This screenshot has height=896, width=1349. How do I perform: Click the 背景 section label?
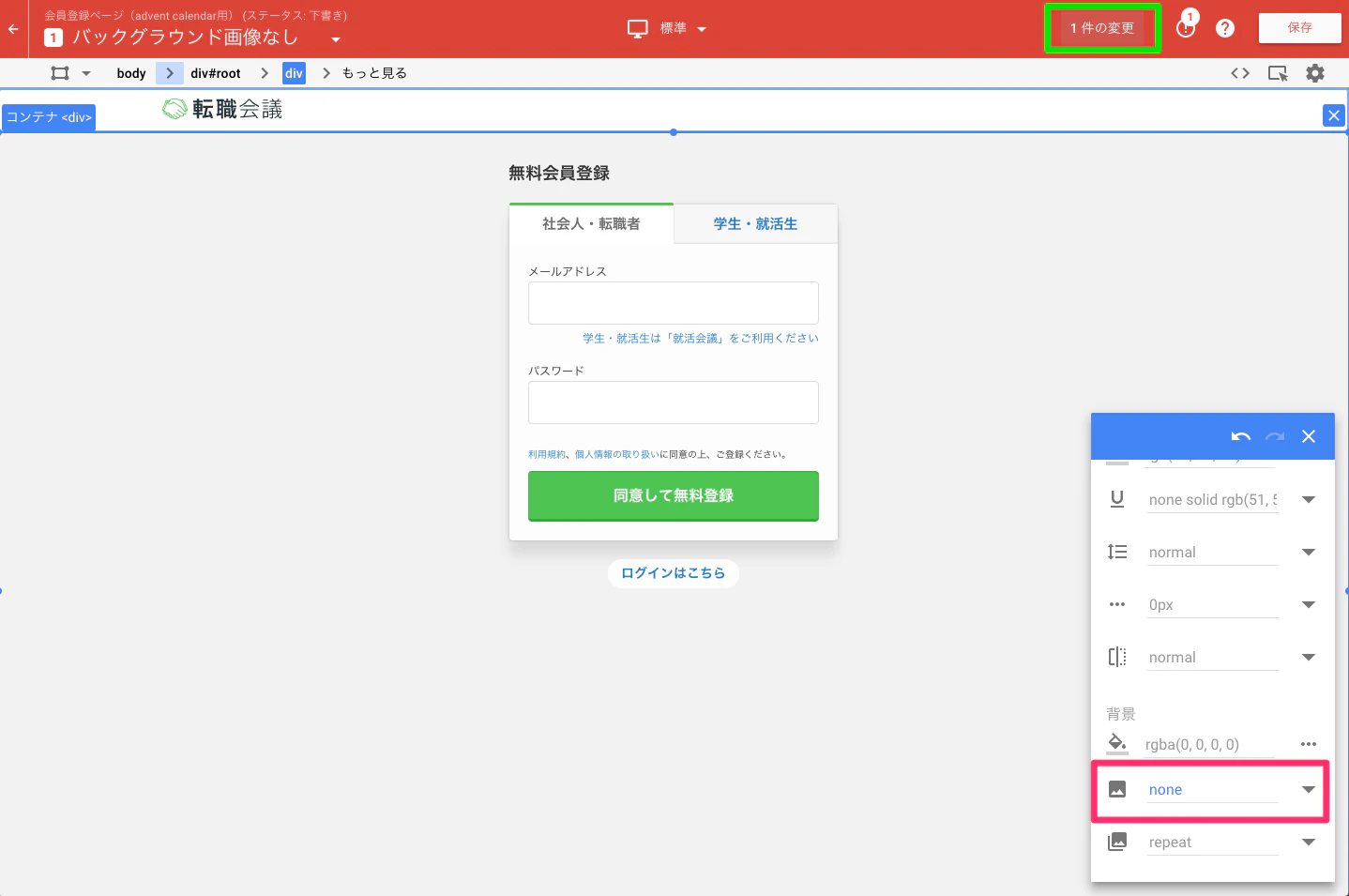[1121, 714]
